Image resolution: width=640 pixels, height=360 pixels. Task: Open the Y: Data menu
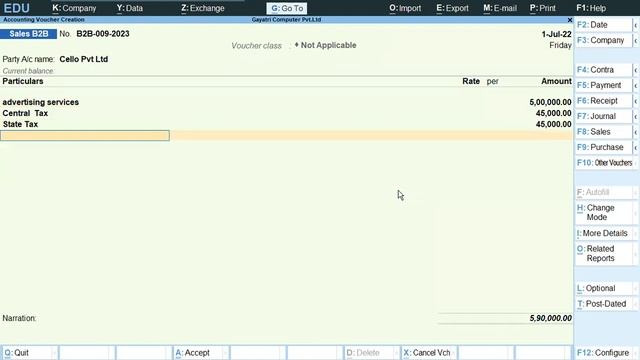[x=129, y=8]
